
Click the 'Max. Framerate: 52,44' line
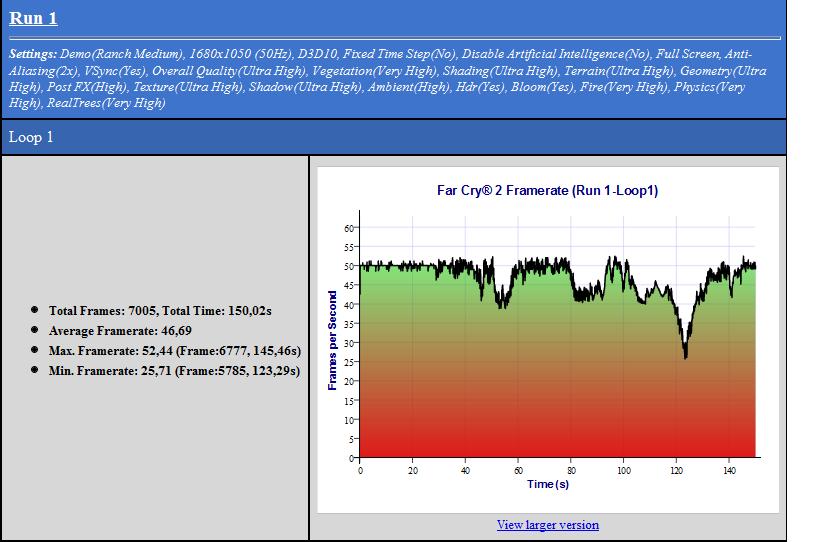coord(175,351)
